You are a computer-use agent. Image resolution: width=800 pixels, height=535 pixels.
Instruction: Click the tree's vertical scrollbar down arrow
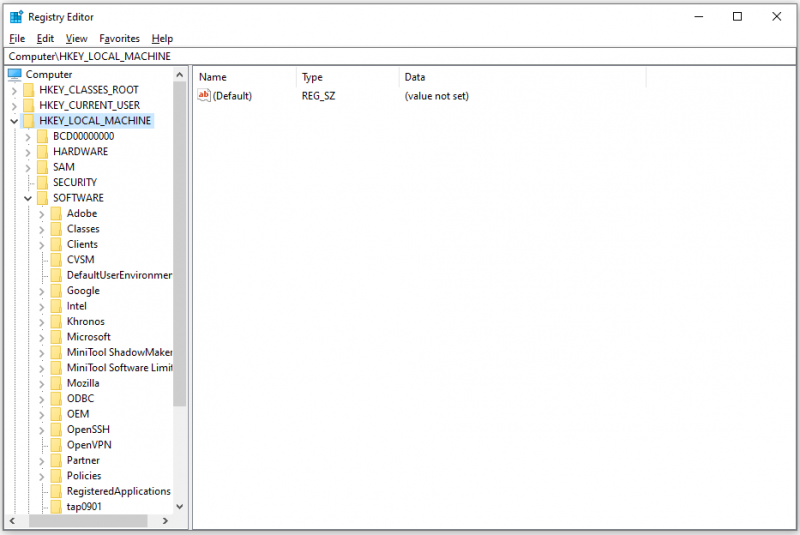tap(180, 506)
